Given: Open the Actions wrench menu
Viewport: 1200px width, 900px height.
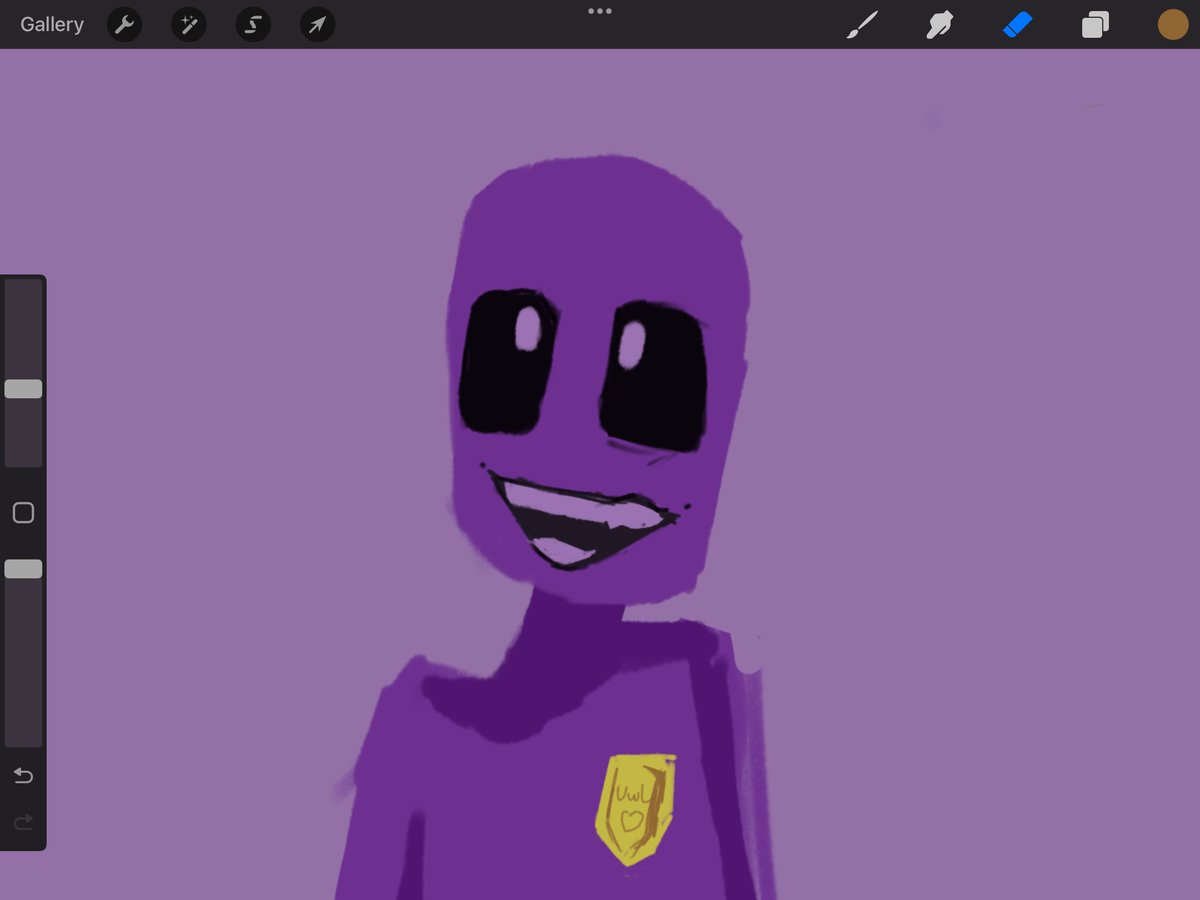Looking at the screenshot, I should 124,25.
